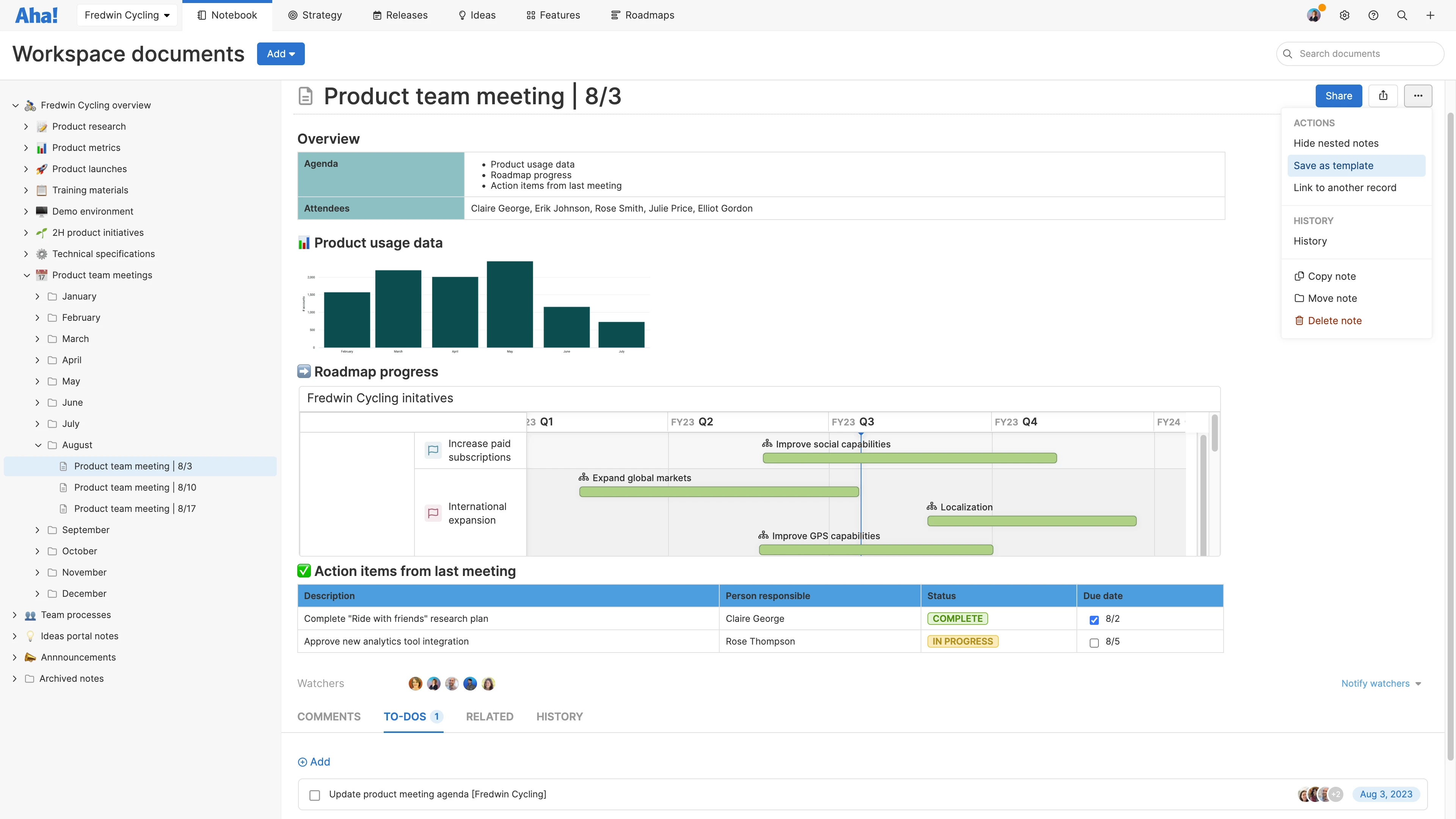Open the settings gear icon
This screenshot has height=819, width=1456.
[1345, 15]
